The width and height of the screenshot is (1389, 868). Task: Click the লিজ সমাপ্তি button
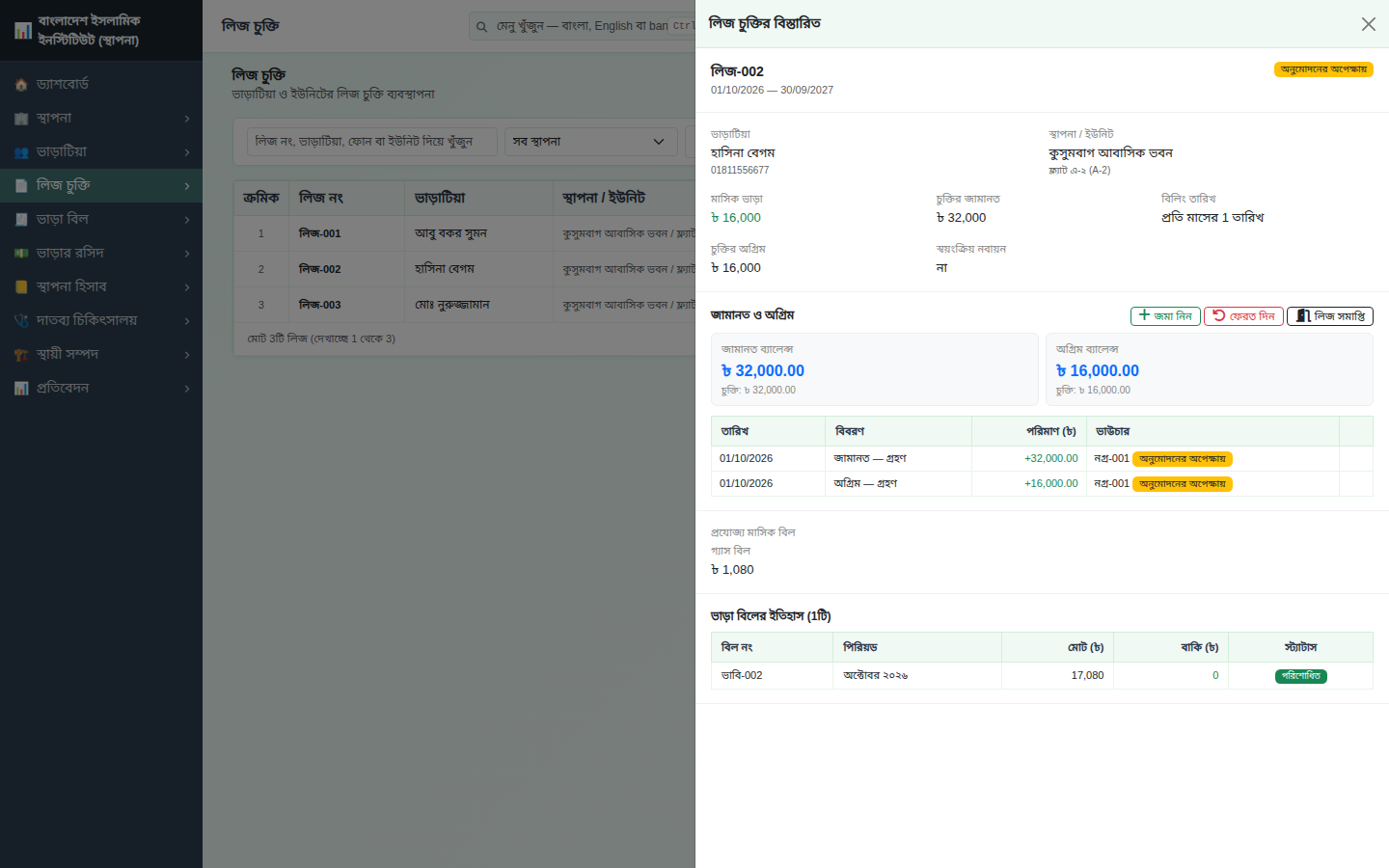point(1330,316)
